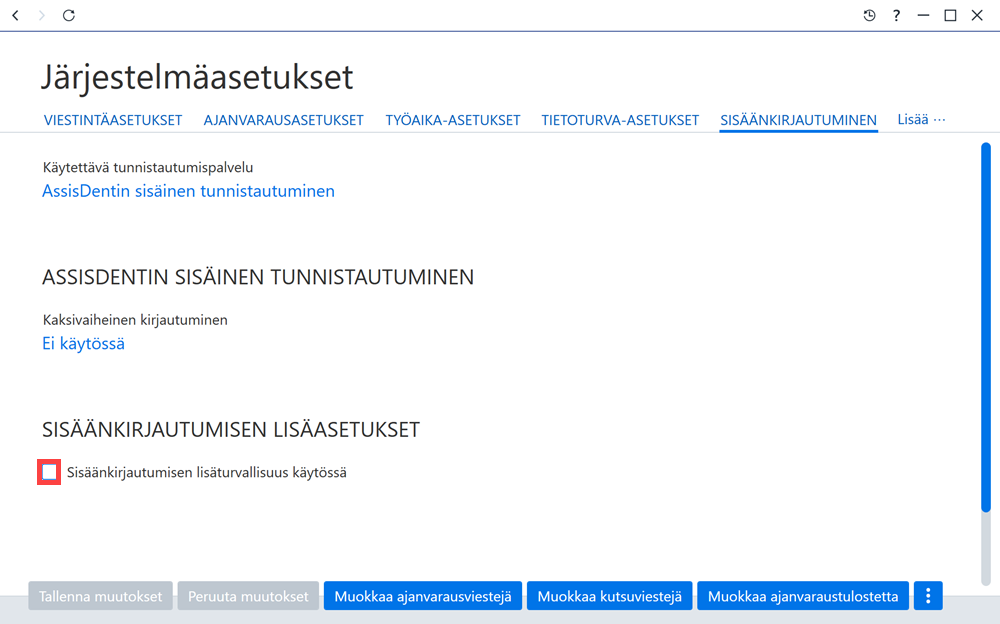Click the vertical scrollbar thumb
1000x624 pixels.
pos(986,327)
